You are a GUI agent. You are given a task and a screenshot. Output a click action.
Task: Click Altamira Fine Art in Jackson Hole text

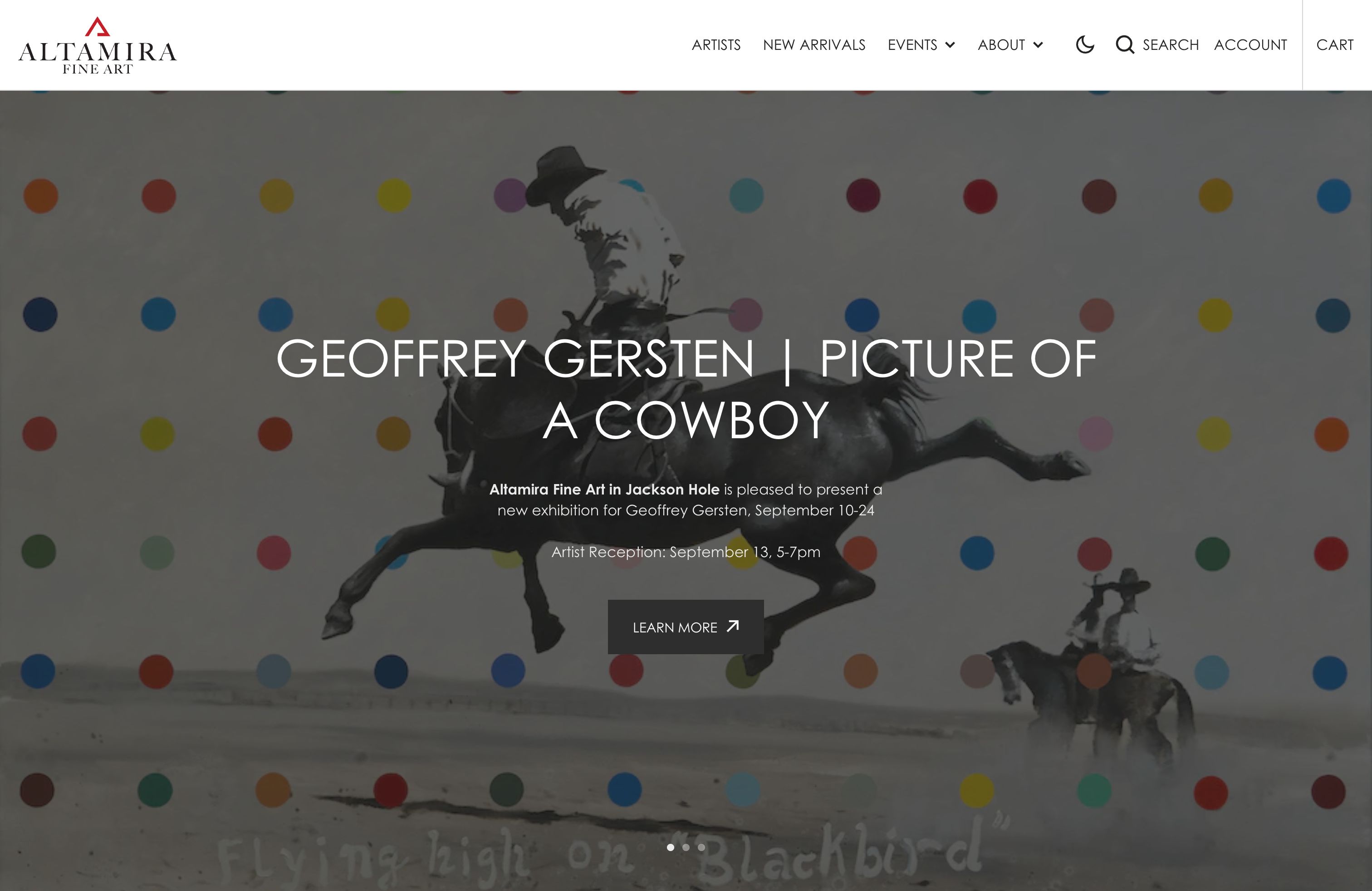(x=604, y=490)
